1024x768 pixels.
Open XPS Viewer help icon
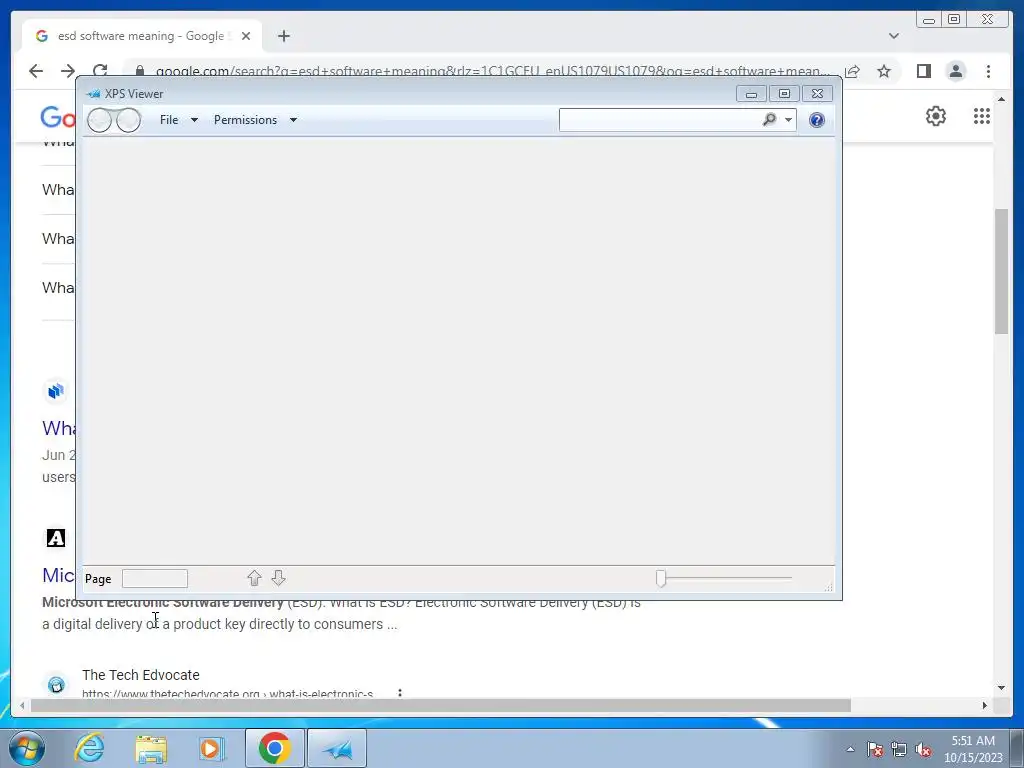pyautogui.click(x=816, y=120)
